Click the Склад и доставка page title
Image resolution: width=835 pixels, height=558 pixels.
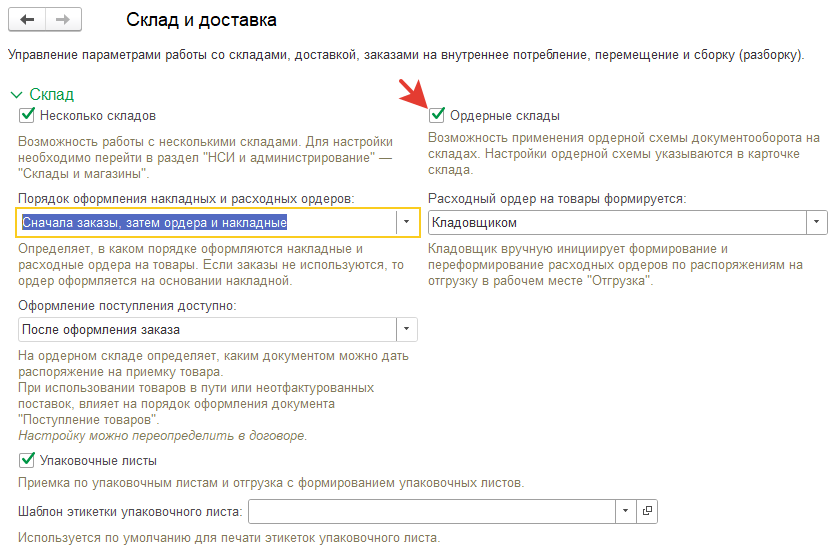tap(201, 20)
